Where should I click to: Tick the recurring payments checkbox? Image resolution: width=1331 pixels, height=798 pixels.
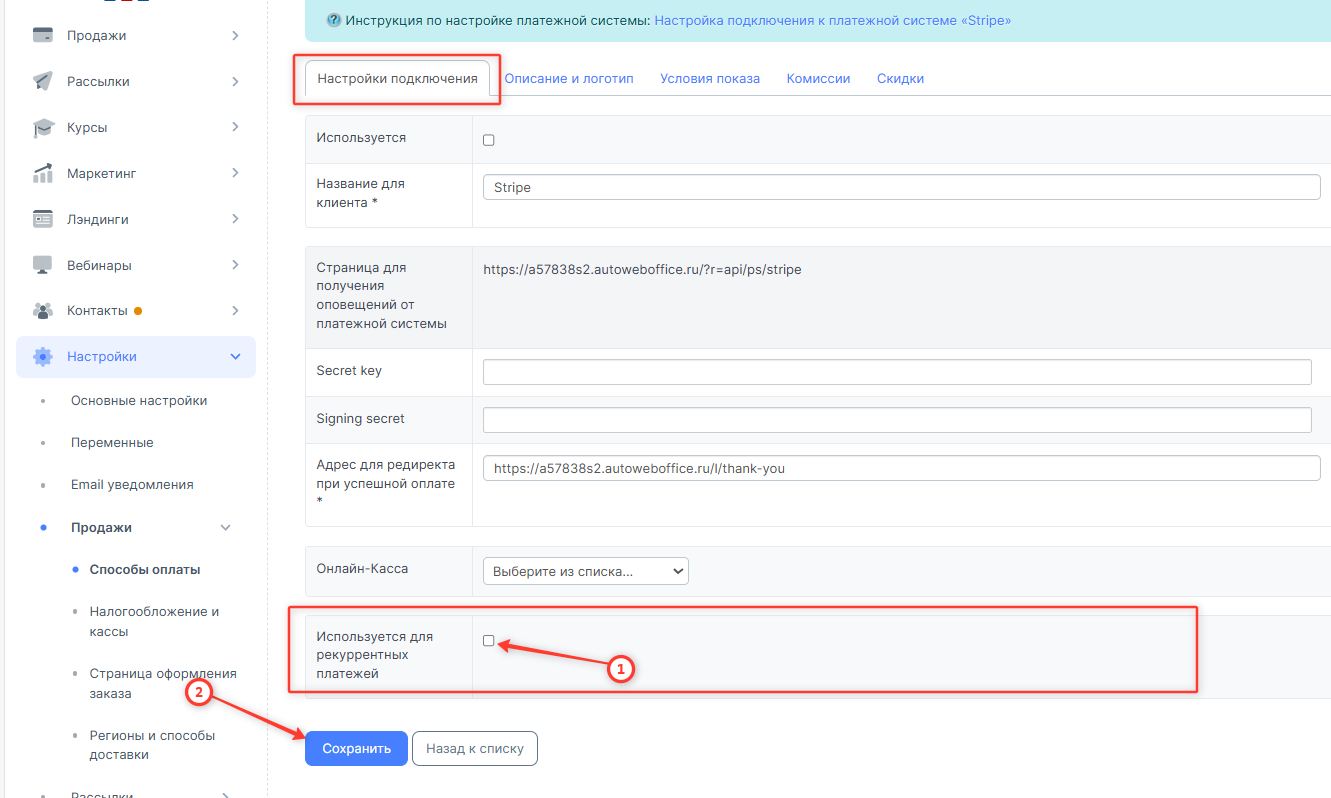489,641
